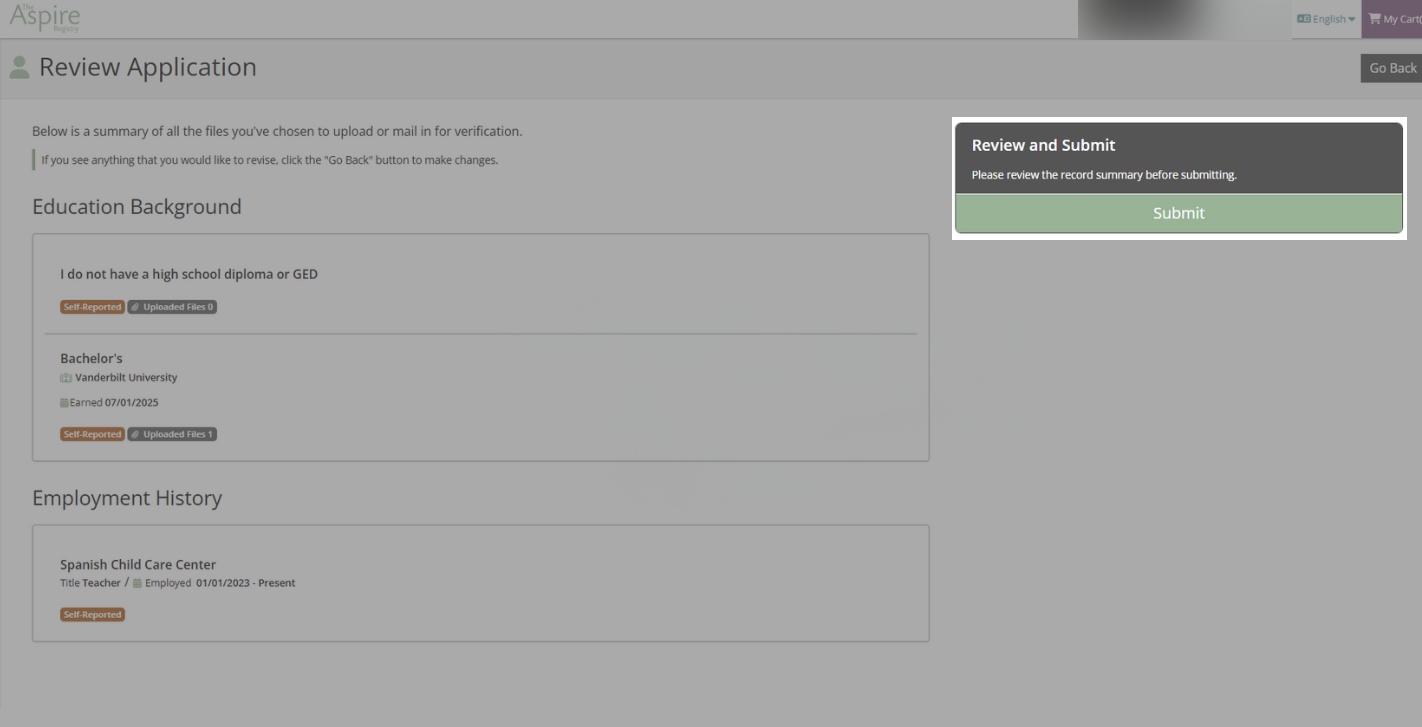The height and width of the screenshot is (727, 1422).
Task: Click the 01/01/2023 - Present employment dates
Action: coord(246,583)
